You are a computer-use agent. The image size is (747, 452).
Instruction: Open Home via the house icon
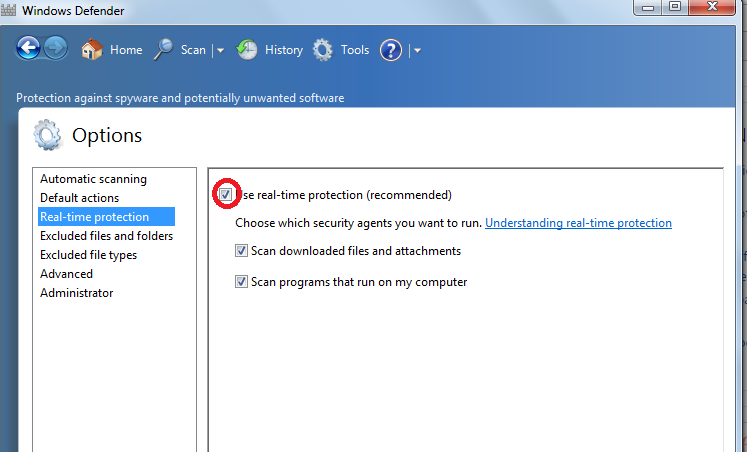click(92, 50)
